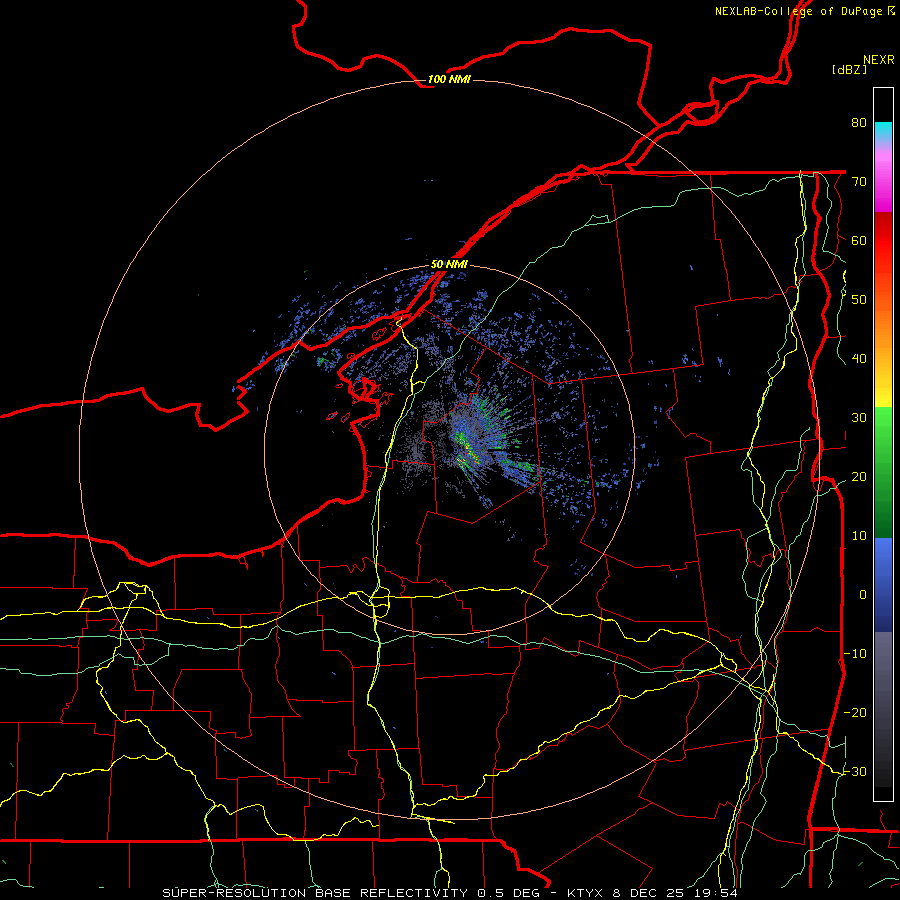The width and height of the screenshot is (900, 900).
Task: Click the cyan top of the color bar
Action: [883, 132]
